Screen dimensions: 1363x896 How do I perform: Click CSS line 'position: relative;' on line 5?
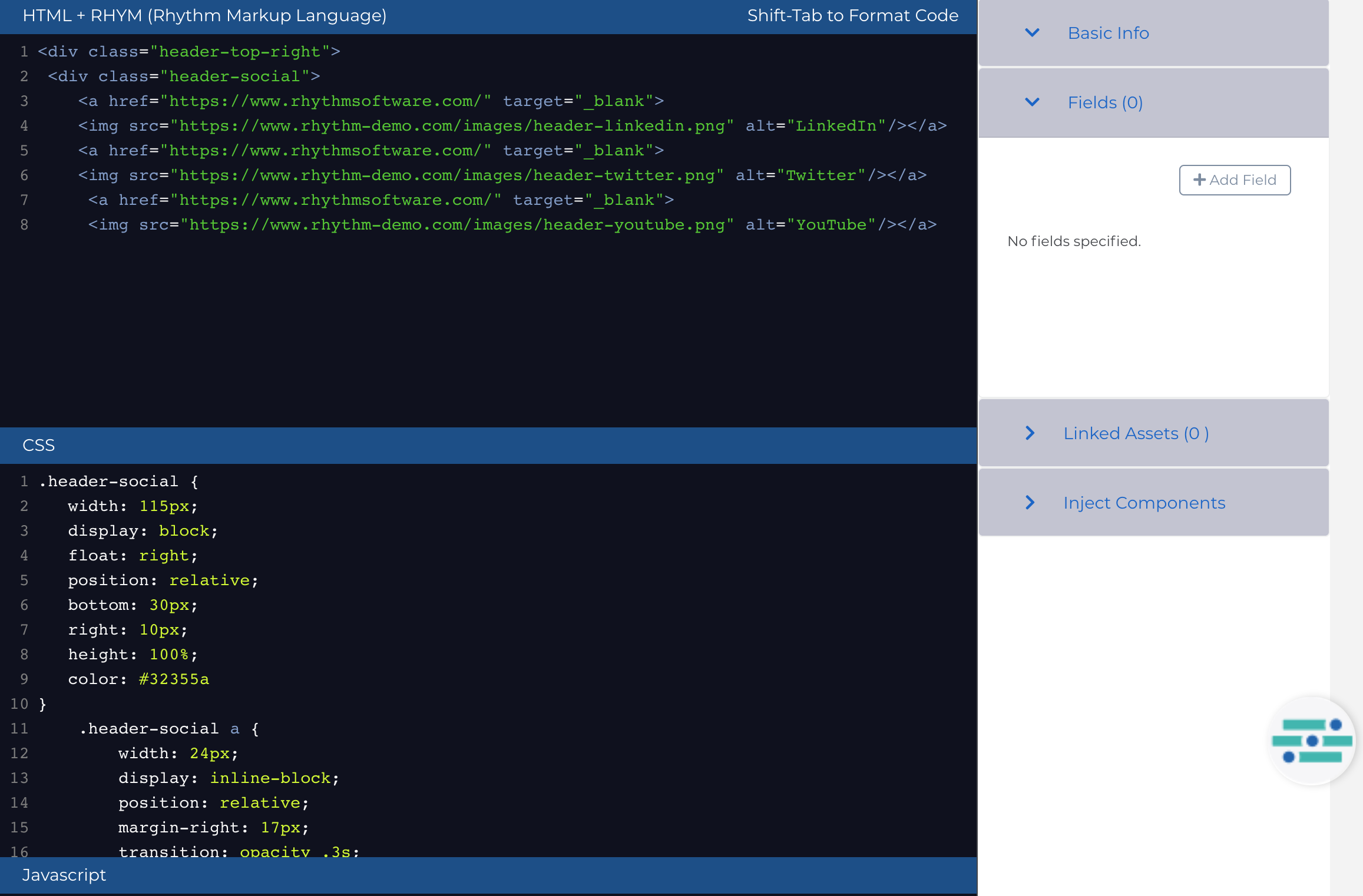tap(163, 580)
